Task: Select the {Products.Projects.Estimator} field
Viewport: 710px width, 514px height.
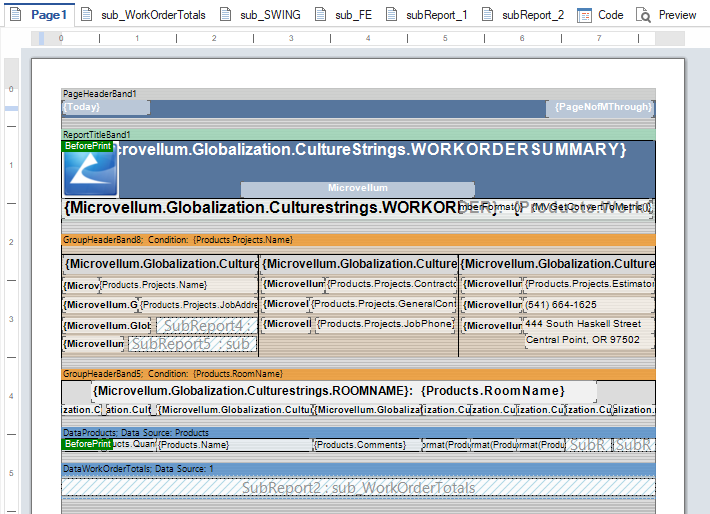Action: pyautogui.click(x=590, y=284)
